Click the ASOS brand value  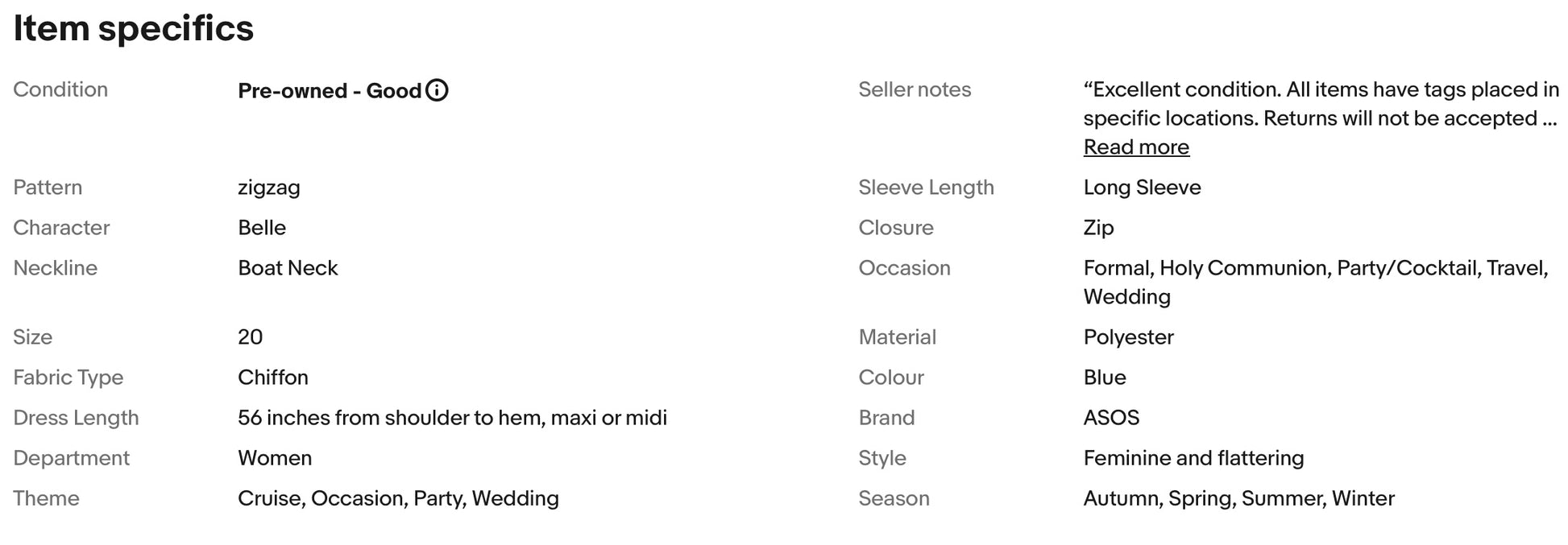pos(1111,418)
